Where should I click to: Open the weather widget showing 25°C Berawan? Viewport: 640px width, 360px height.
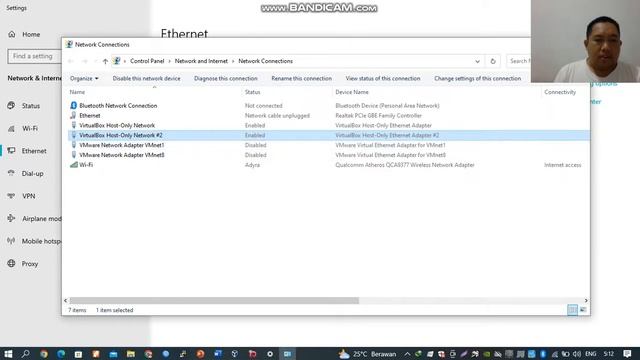[367, 354]
